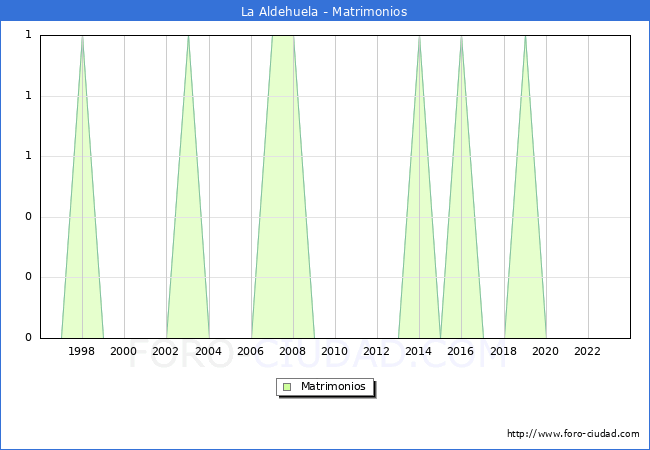Click the 2003 marriage peak in chart
The image size is (650, 450).
click(188, 186)
